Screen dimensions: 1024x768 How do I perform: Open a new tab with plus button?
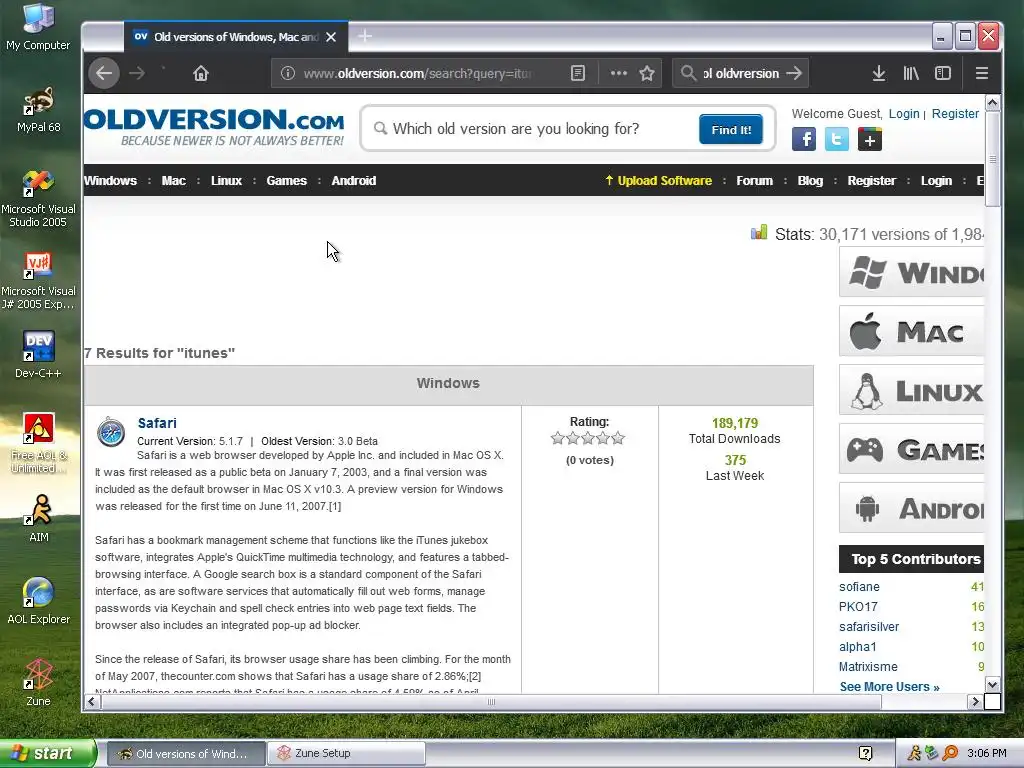[x=365, y=37]
